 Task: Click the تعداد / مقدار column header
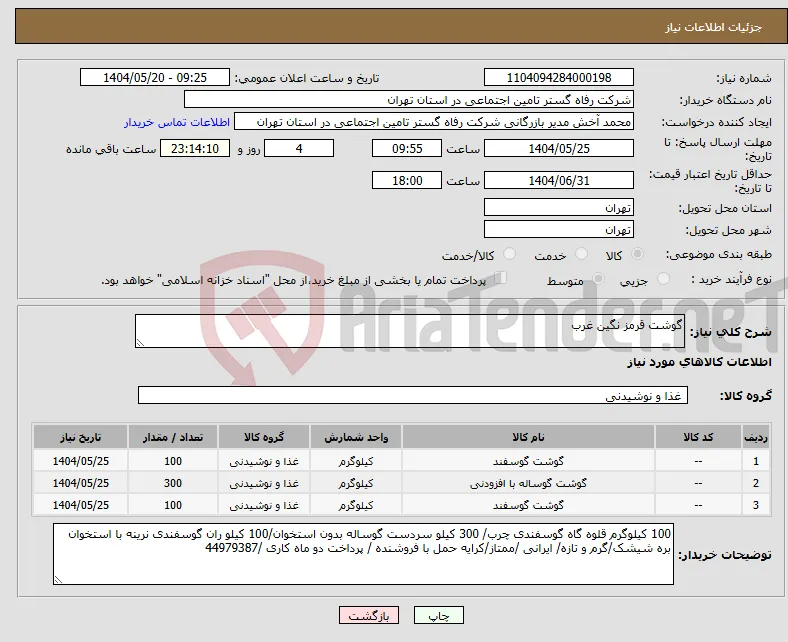173,437
